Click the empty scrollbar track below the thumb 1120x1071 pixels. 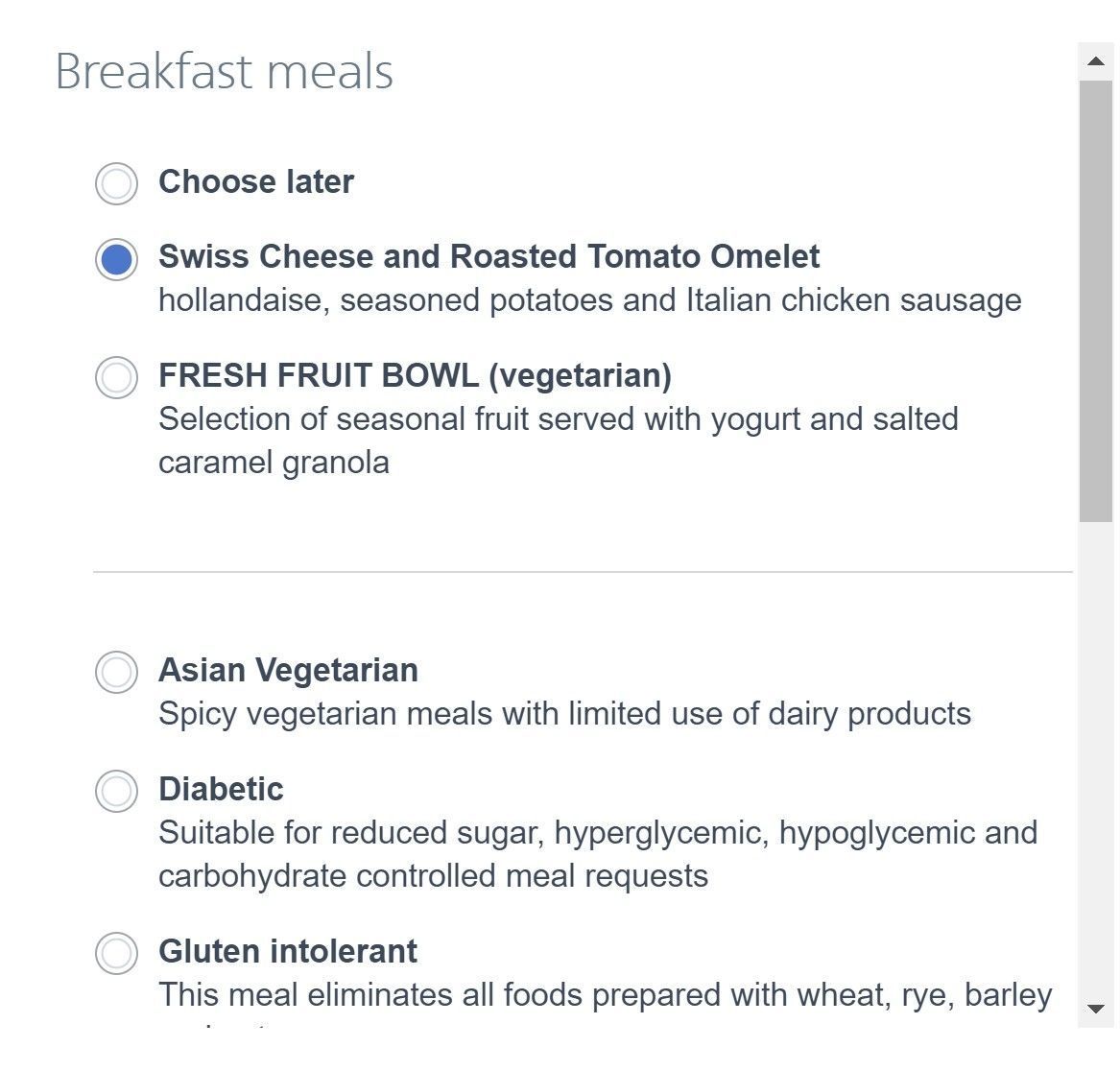pos(1096,757)
